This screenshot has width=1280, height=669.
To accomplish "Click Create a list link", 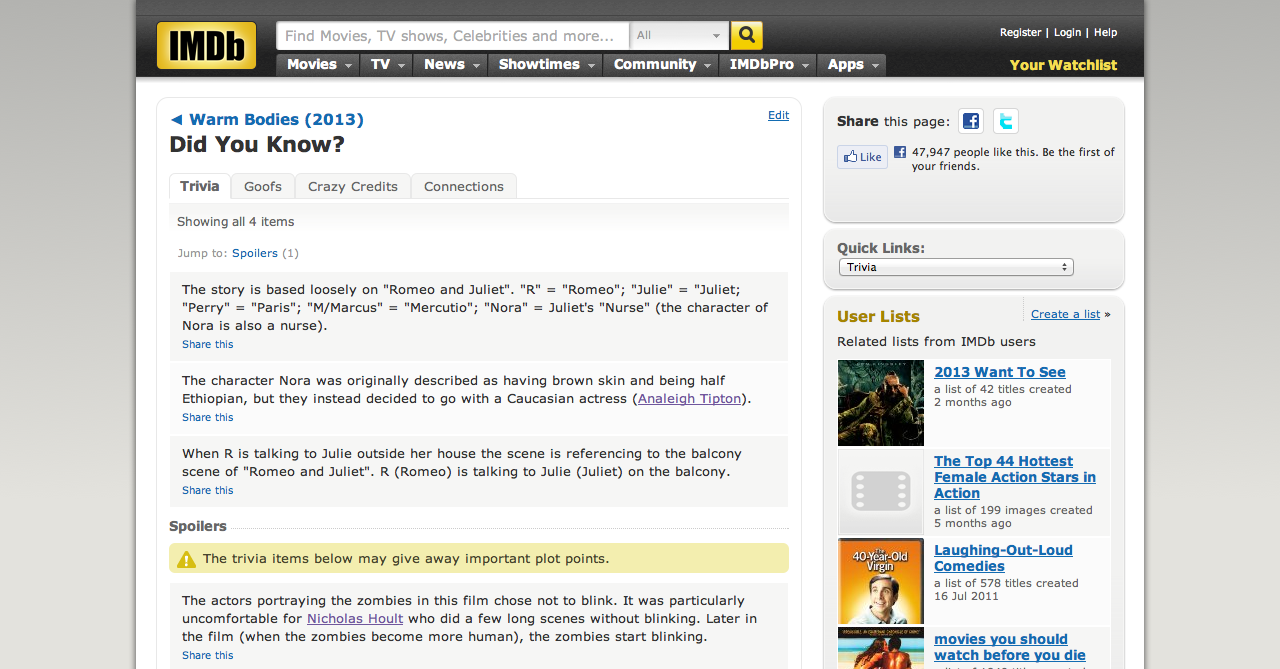I will [1065, 314].
